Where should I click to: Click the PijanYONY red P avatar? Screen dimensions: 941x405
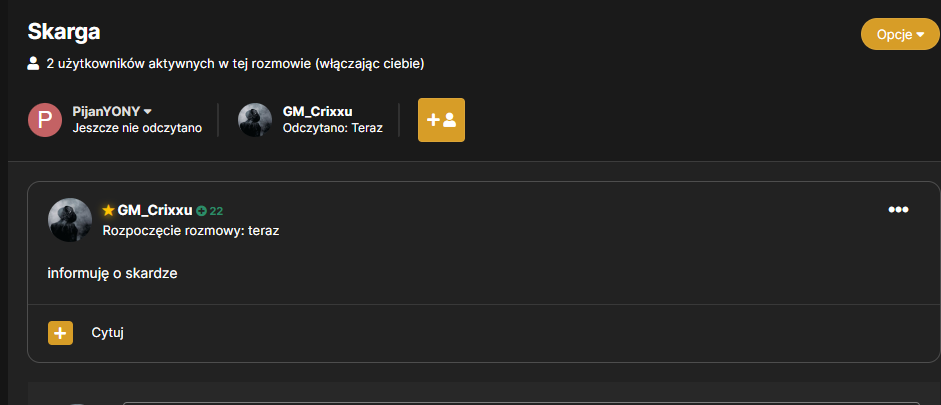(45, 120)
